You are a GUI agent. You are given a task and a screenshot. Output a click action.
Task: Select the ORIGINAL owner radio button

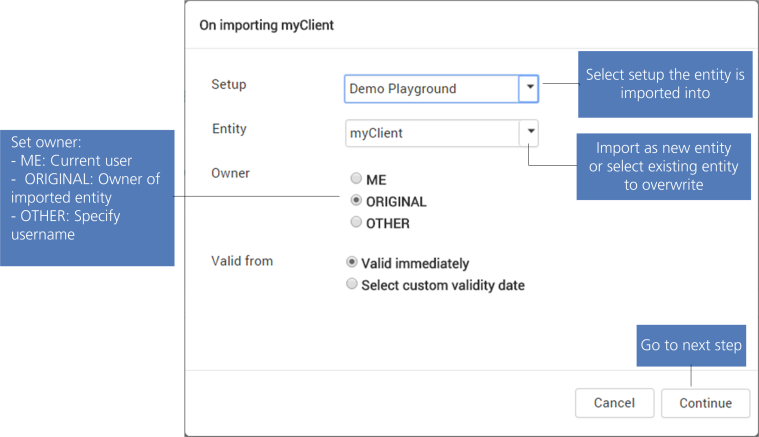pos(355,201)
